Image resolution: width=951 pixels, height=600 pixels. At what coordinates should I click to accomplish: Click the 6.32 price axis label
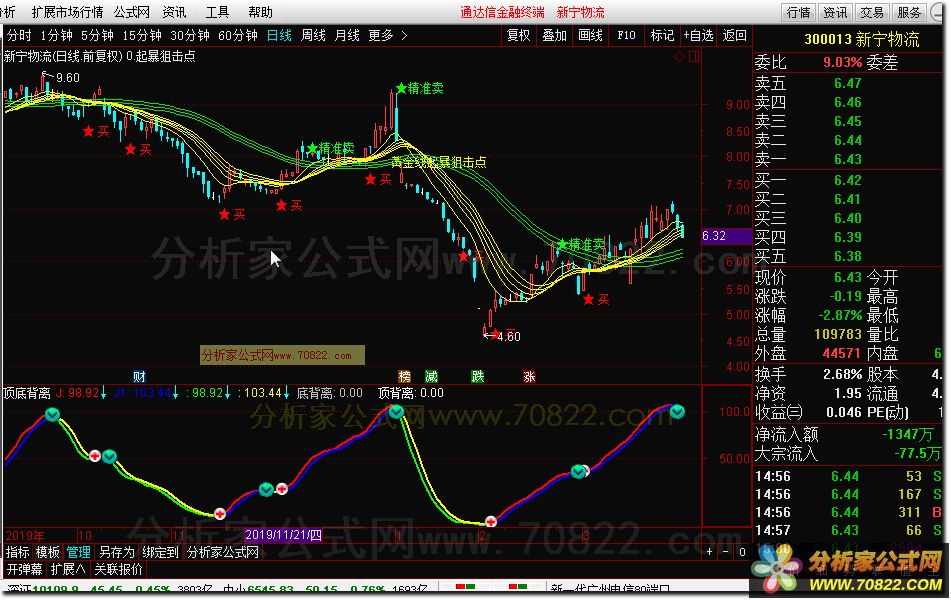click(726, 236)
